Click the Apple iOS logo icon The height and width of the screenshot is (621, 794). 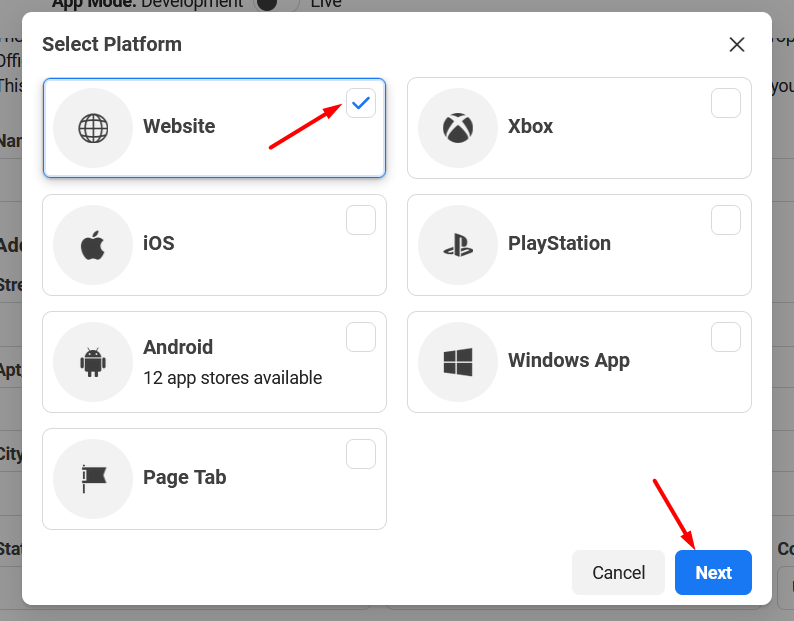click(93, 245)
